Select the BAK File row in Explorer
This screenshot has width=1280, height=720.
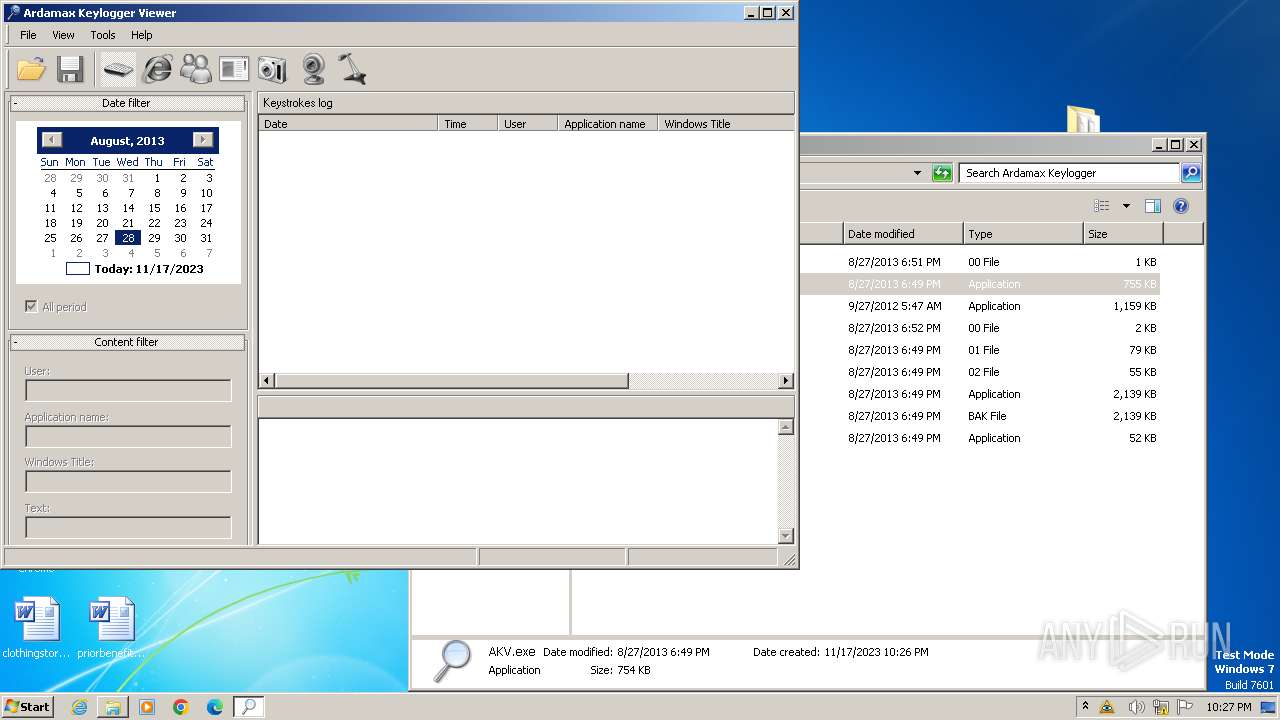980,416
